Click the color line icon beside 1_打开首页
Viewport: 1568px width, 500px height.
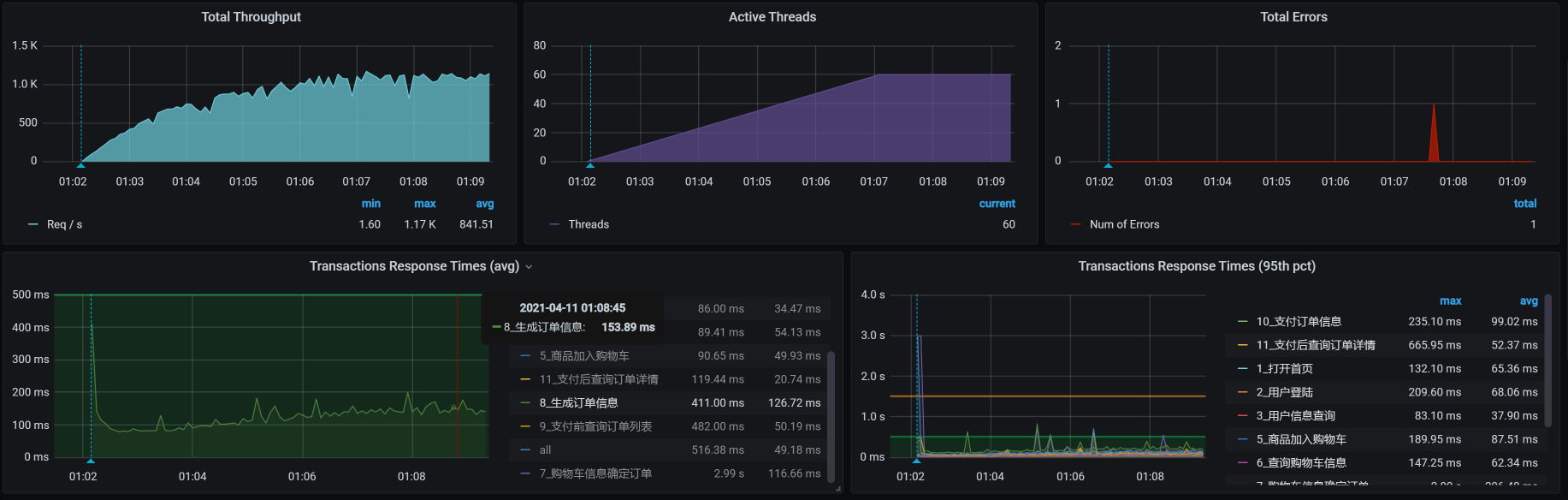(x=1242, y=369)
